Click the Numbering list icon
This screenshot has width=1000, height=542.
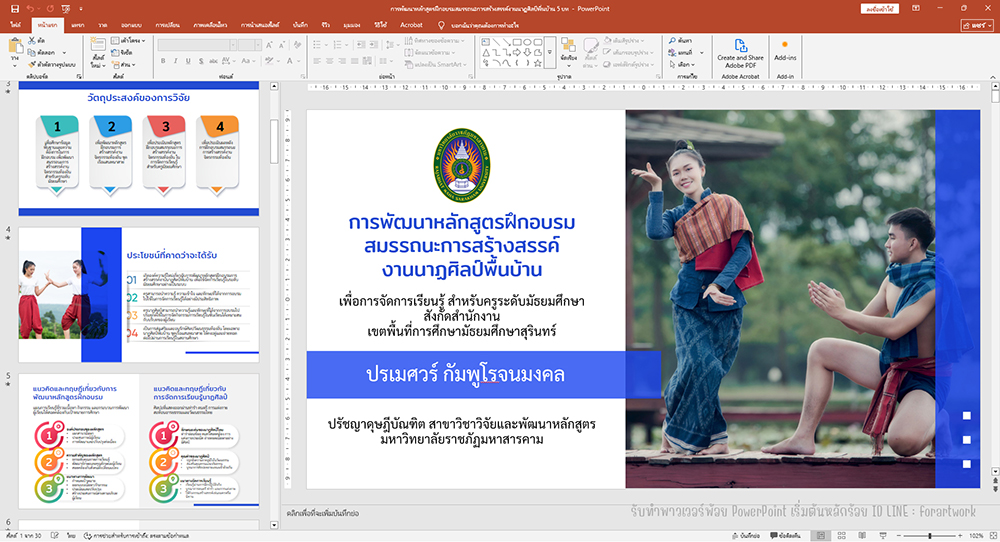[x=339, y=45]
